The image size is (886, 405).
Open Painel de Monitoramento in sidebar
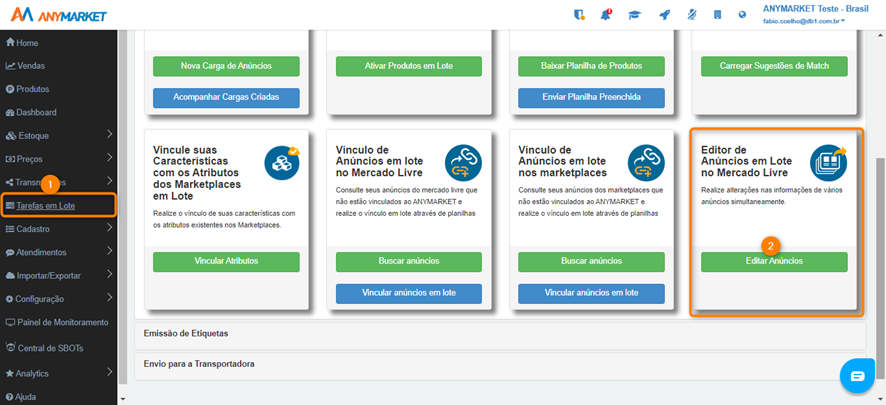coord(58,322)
